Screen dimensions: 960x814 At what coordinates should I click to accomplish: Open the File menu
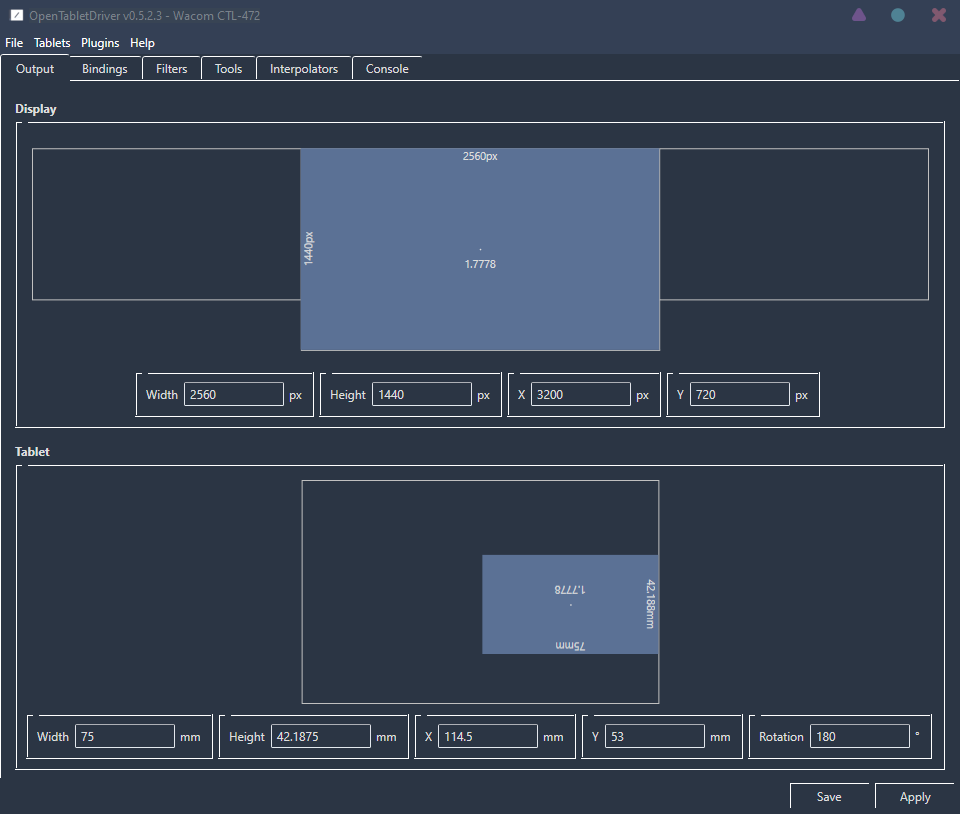point(13,43)
